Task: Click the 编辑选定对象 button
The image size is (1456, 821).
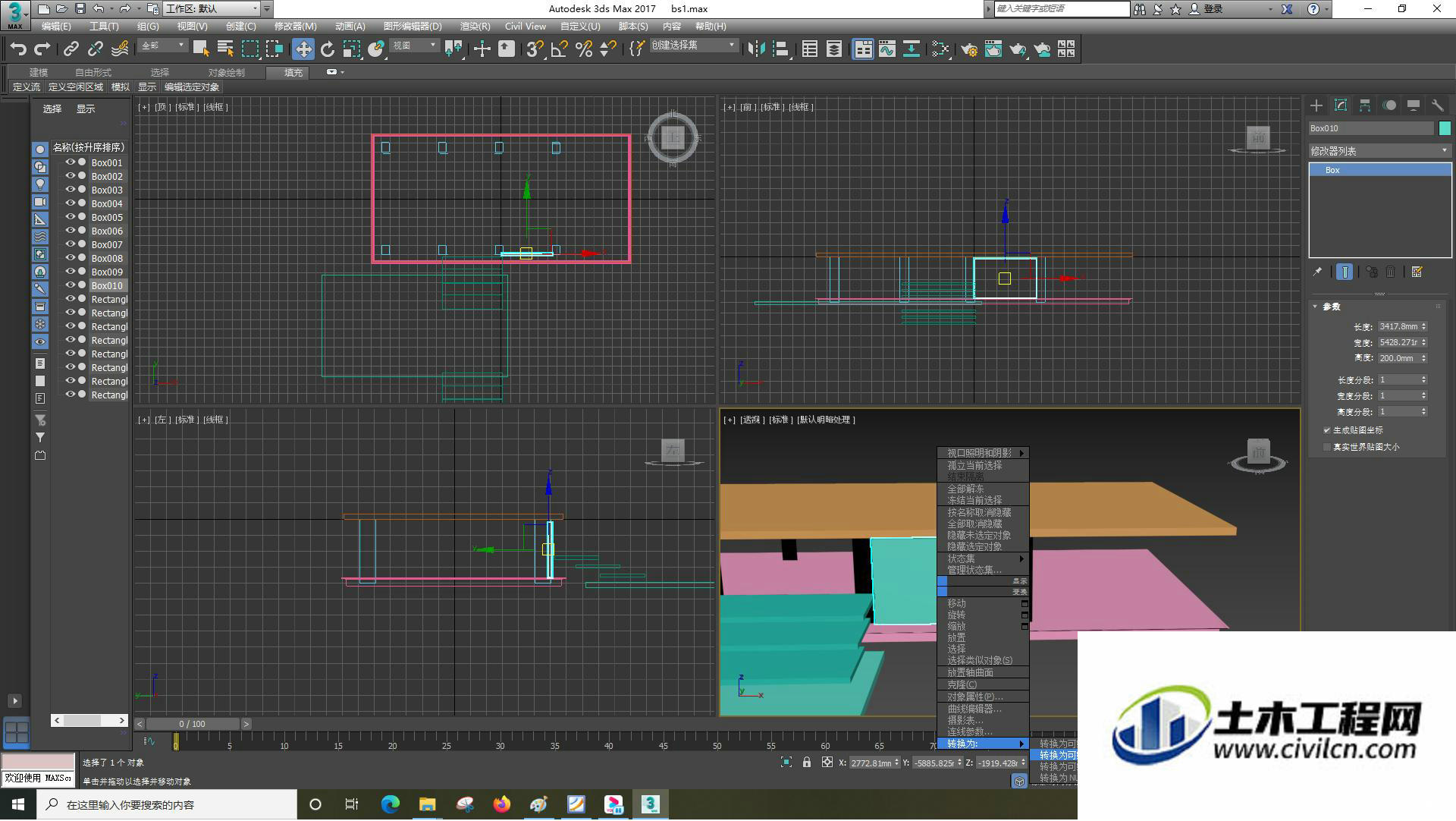Action: [x=192, y=87]
